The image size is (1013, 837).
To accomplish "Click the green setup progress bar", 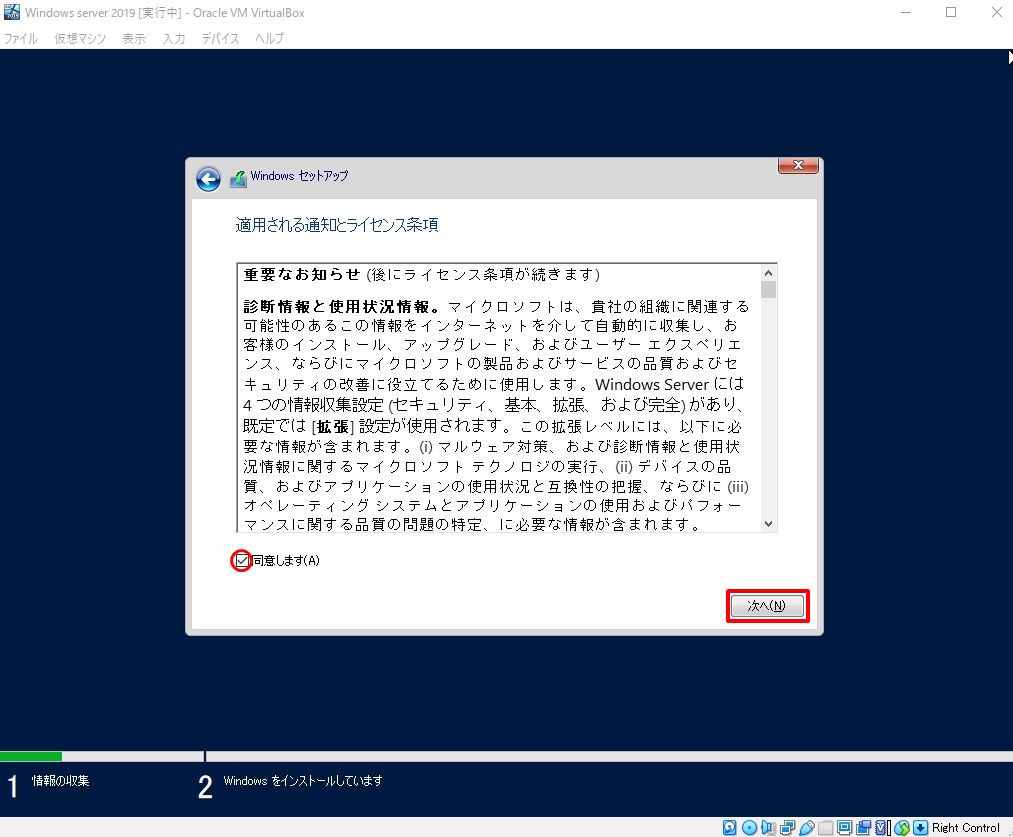I will click(x=31, y=756).
